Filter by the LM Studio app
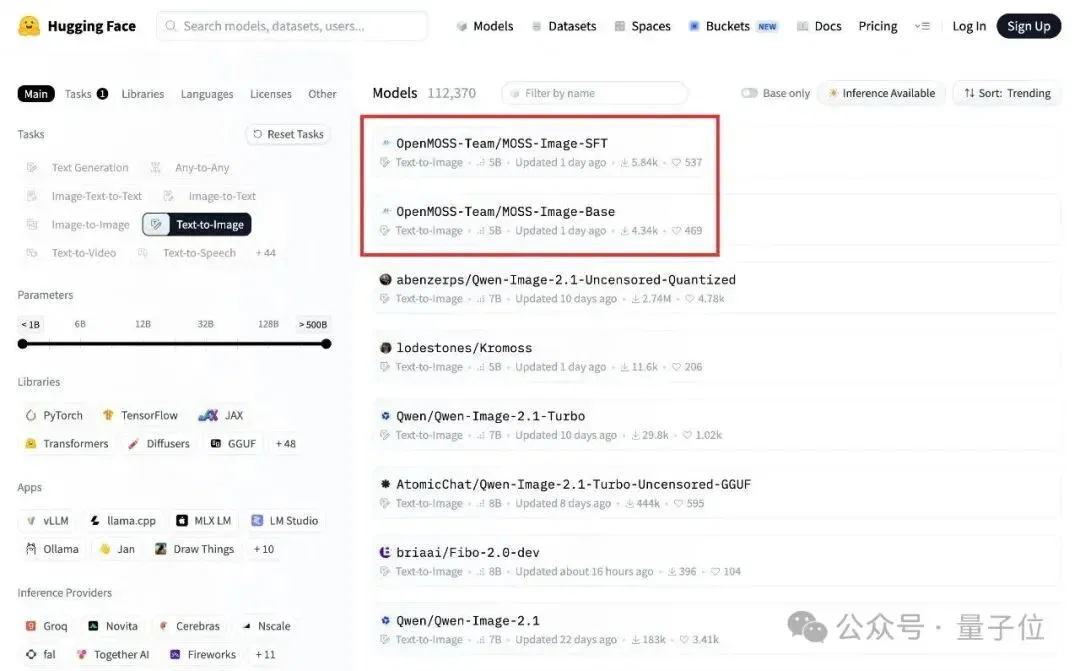1080x671 pixels. (x=284, y=521)
